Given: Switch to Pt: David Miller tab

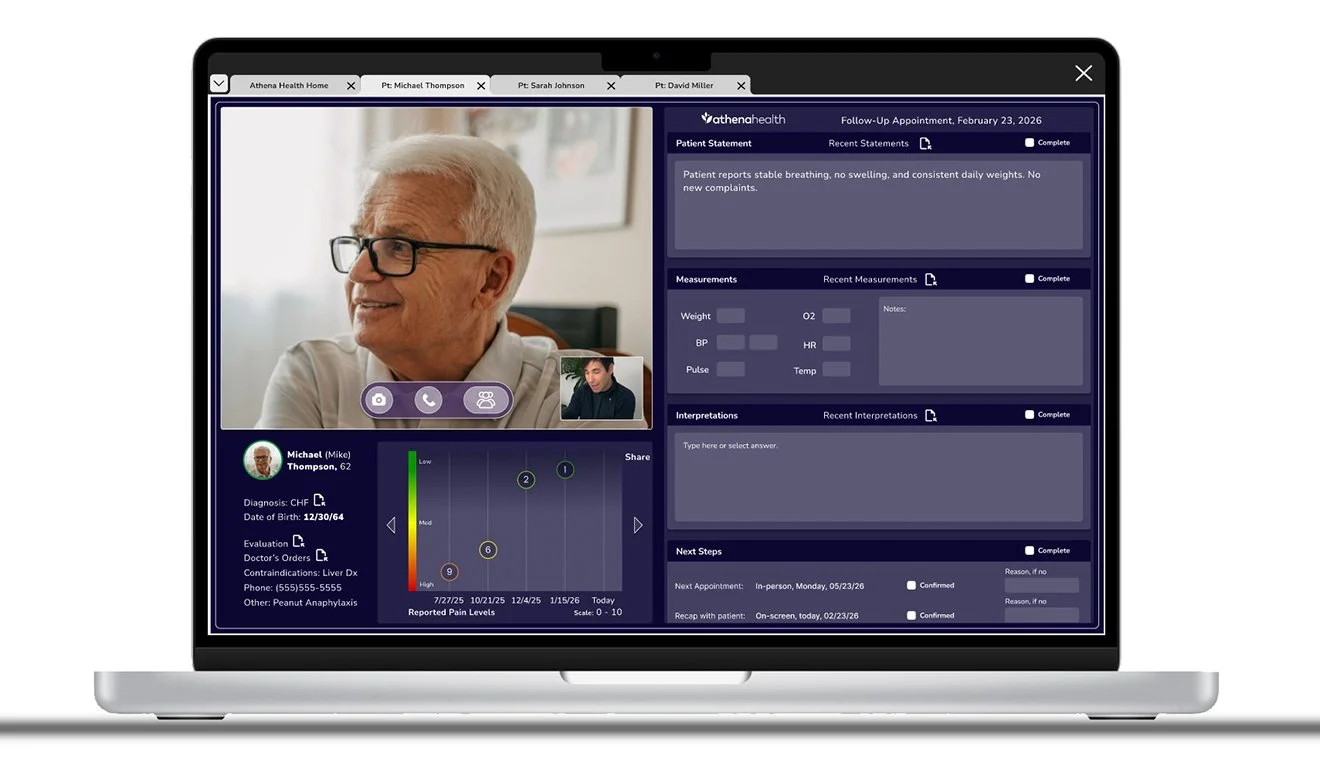Looking at the screenshot, I should coord(684,86).
